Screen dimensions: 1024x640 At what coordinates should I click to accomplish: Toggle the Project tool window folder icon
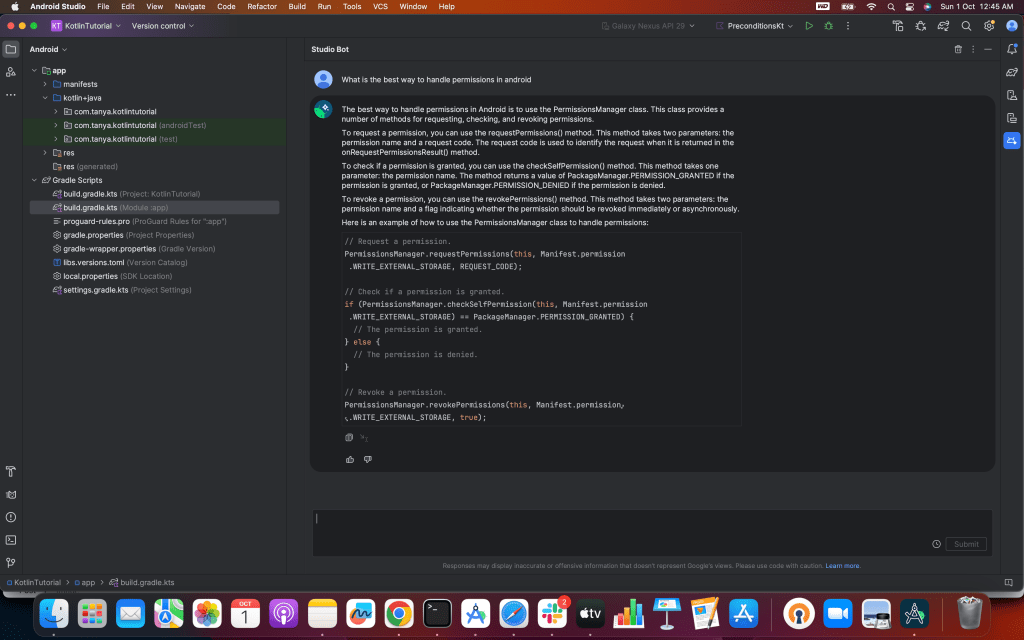pos(11,49)
